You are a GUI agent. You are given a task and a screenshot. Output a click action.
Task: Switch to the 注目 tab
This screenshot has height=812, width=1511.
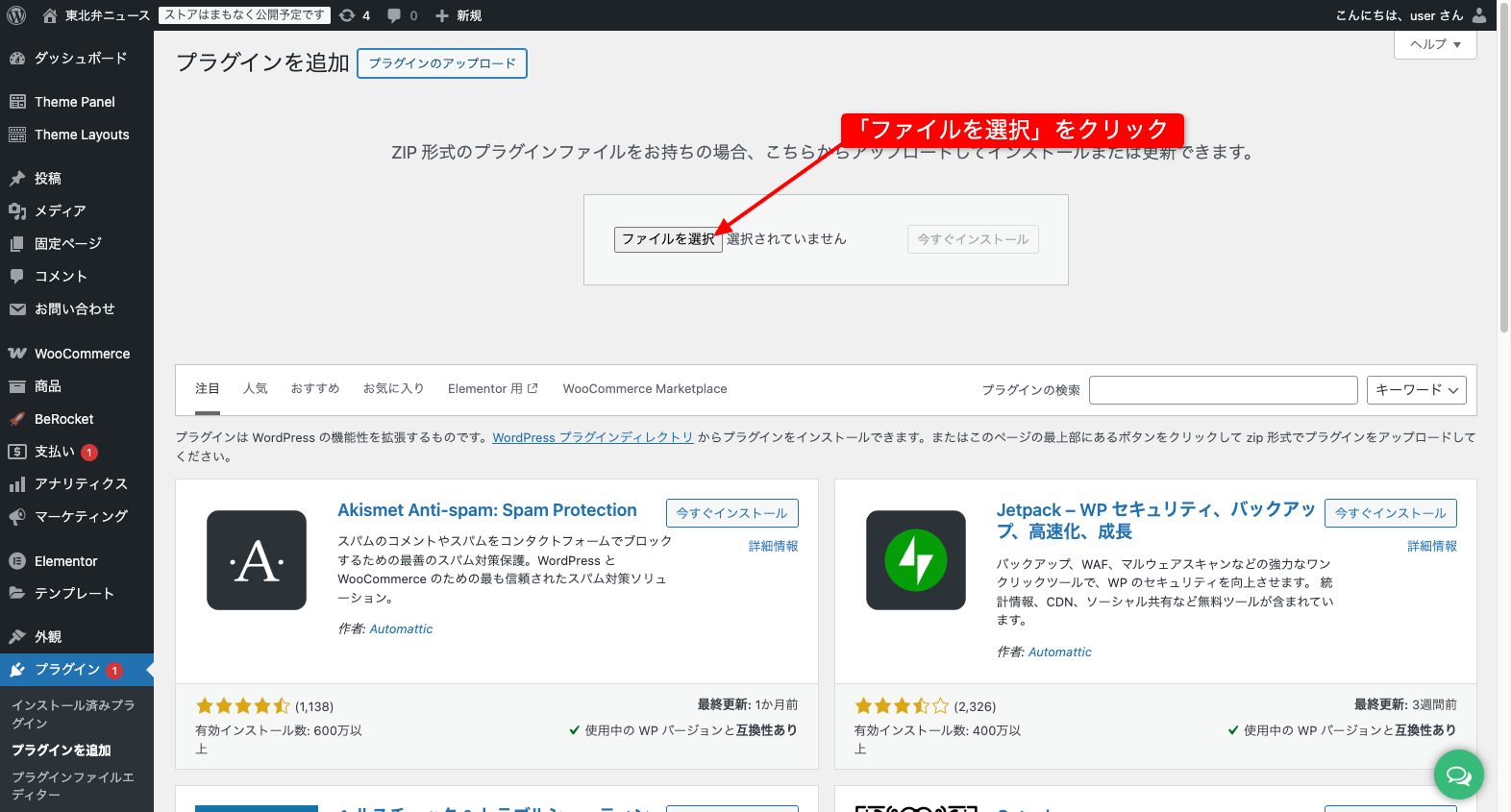(208, 389)
